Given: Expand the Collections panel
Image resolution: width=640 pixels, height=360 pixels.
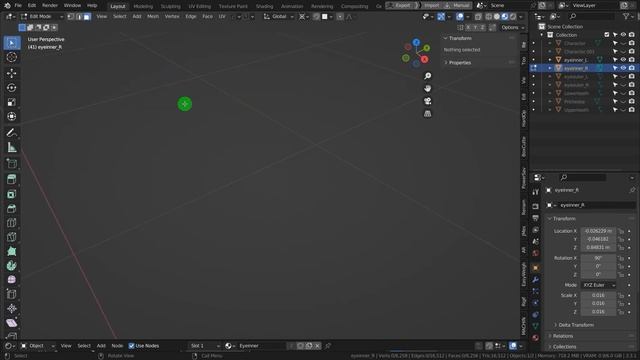Looking at the screenshot, I should (564, 347).
